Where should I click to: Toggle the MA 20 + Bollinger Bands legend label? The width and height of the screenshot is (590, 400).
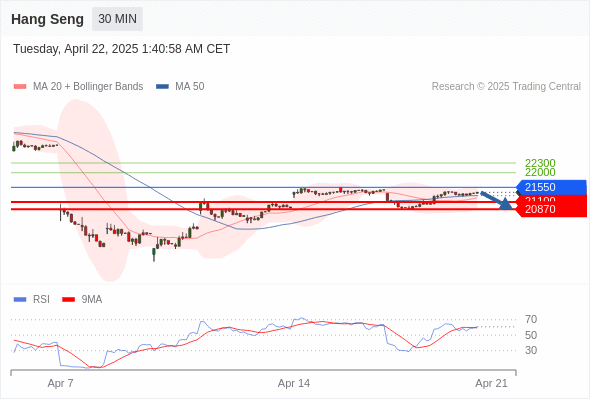[88, 87]
